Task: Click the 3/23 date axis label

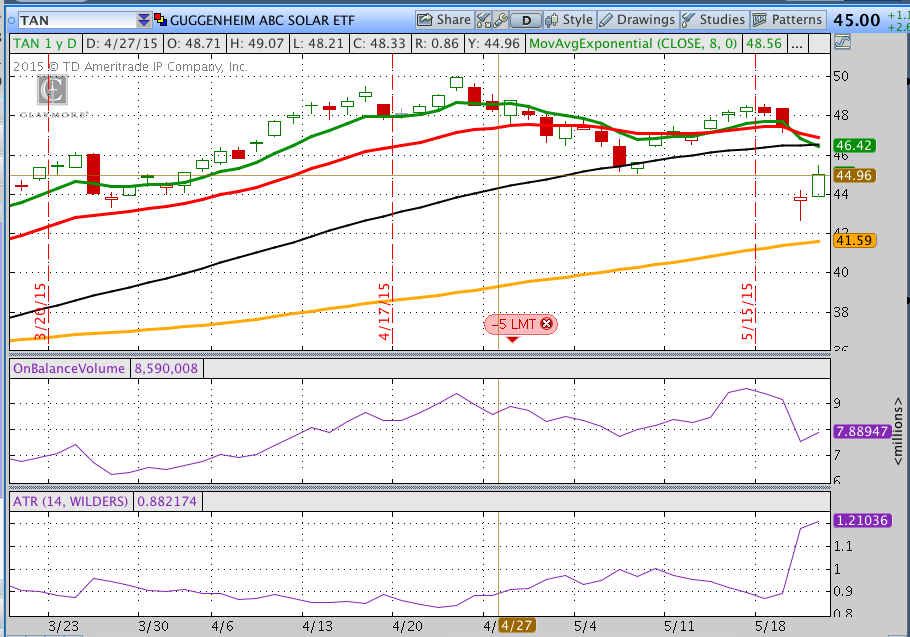Action: click(x=63, y=627)
